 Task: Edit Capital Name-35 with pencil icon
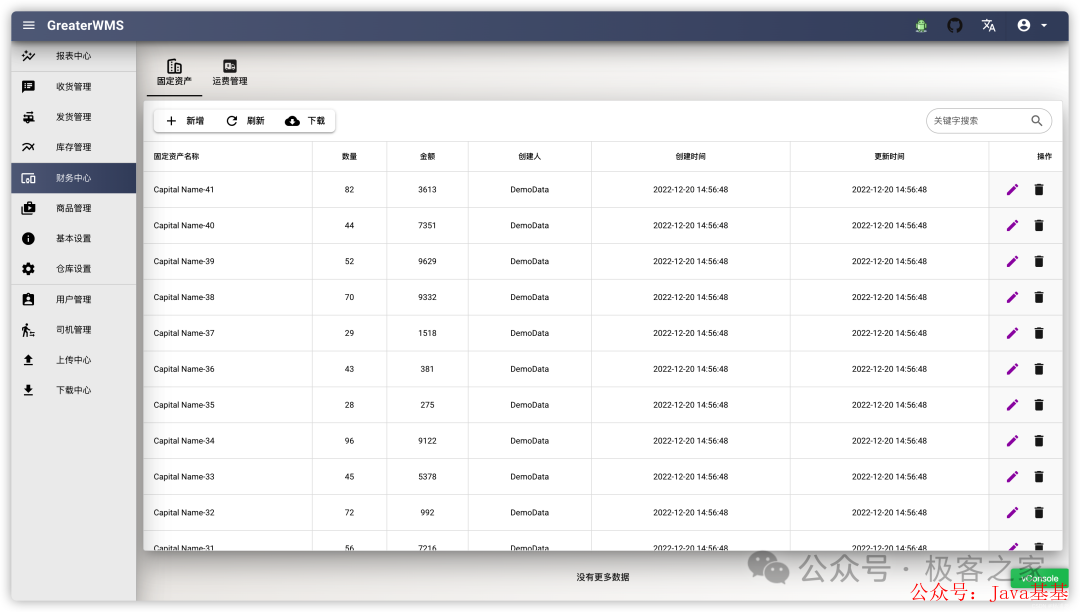pyautogui.click(x=1012, y=405)
